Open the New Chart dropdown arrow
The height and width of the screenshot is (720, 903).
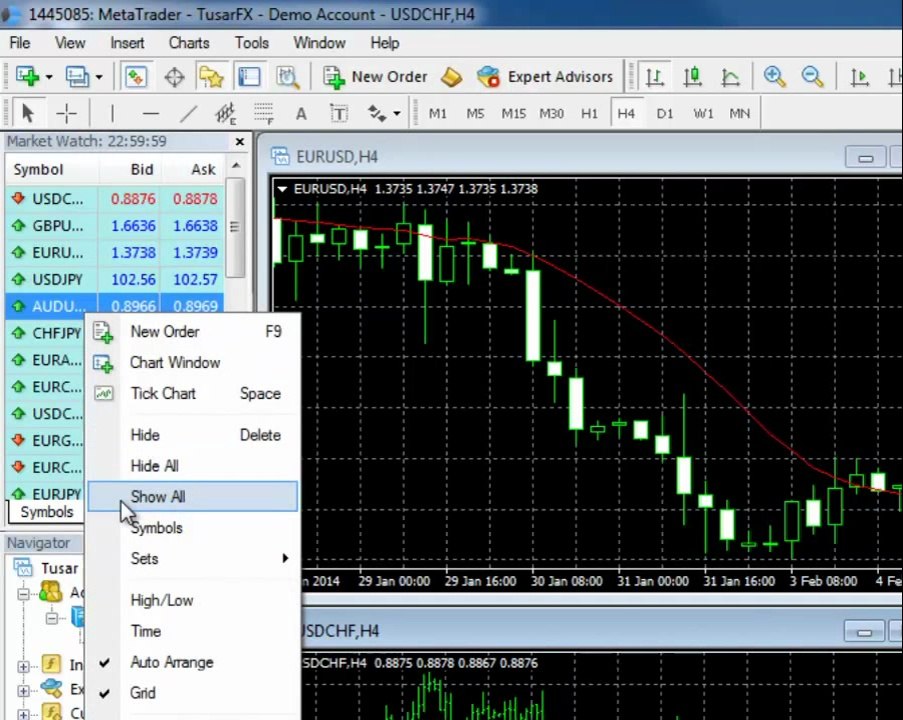49,77
